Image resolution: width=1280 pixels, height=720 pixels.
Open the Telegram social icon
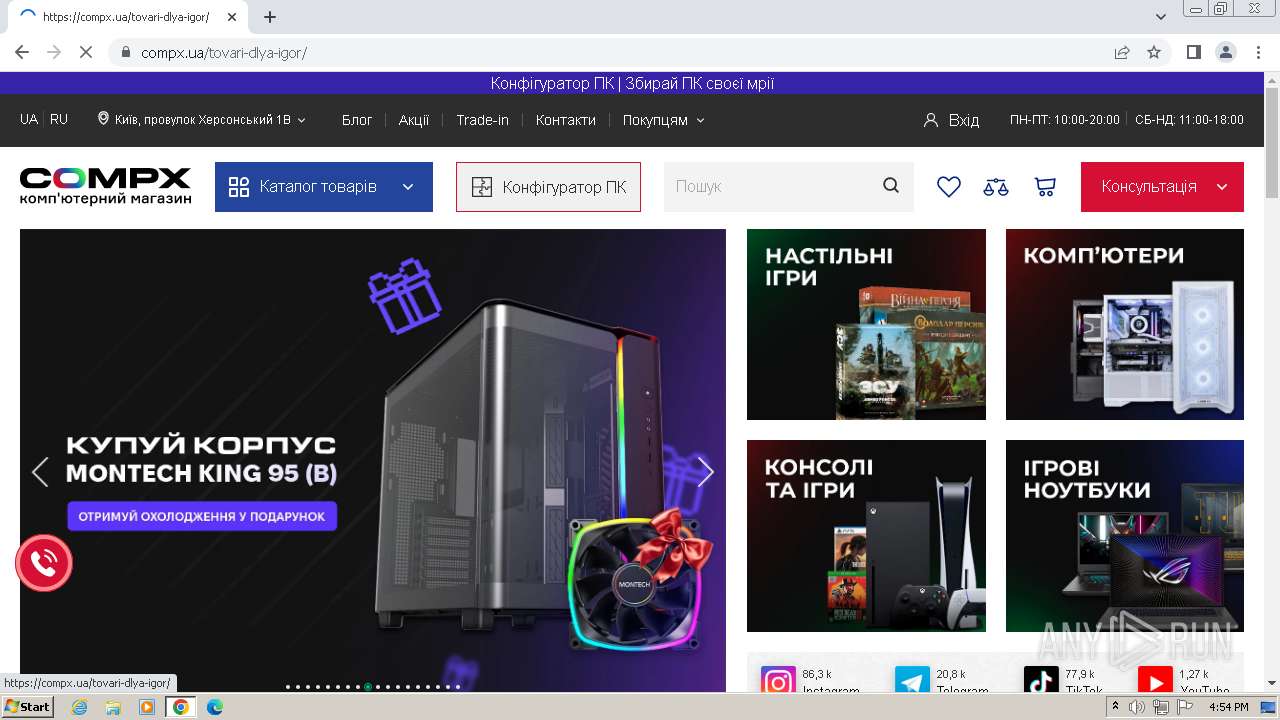912,681
